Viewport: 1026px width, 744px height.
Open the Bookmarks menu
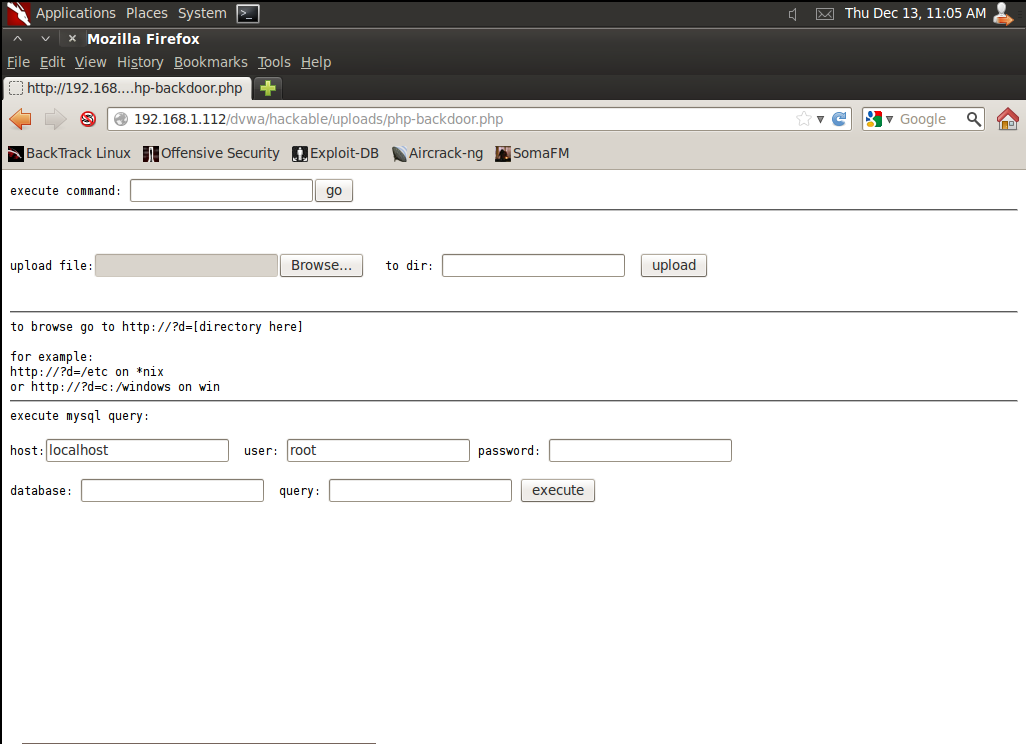tap(211, 62)
